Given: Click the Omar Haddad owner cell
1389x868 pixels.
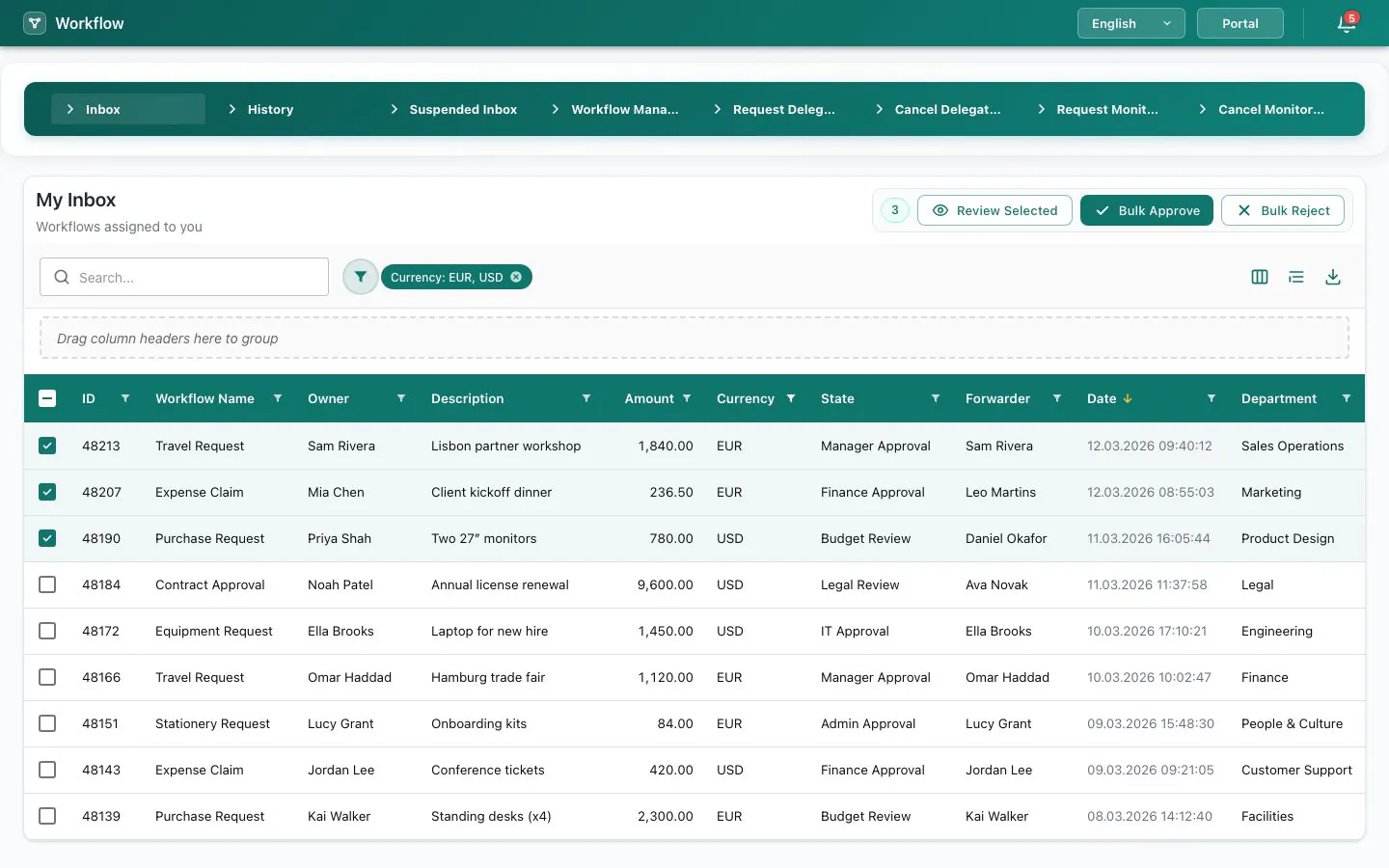Looking at the screenshot, I should (x=349, y=677).
